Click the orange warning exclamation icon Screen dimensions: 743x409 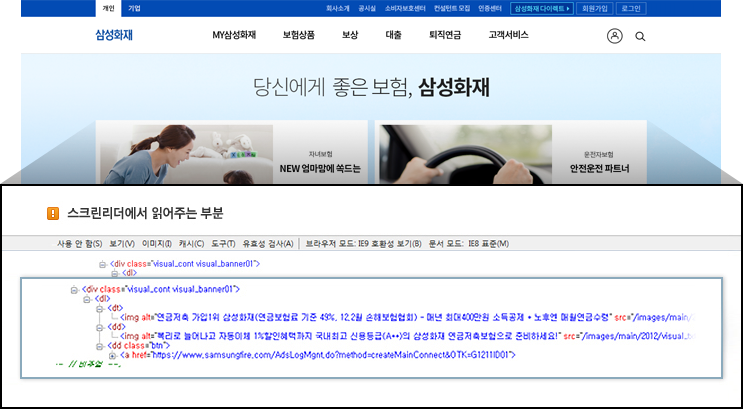coord(53,214)
